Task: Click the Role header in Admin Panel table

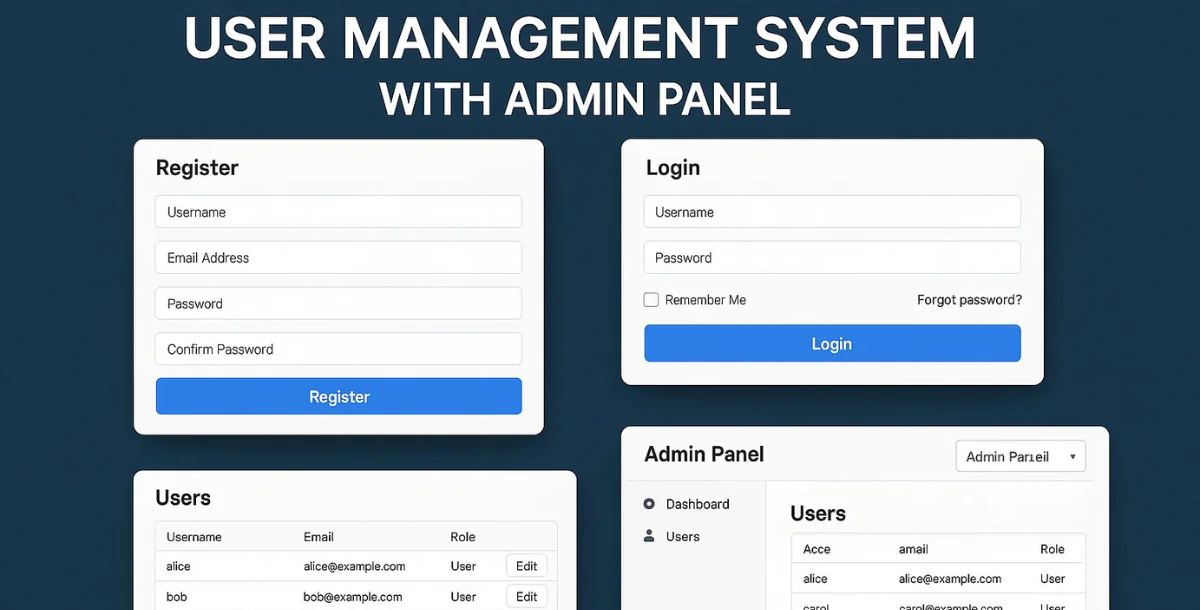Action: point(1052,549)
